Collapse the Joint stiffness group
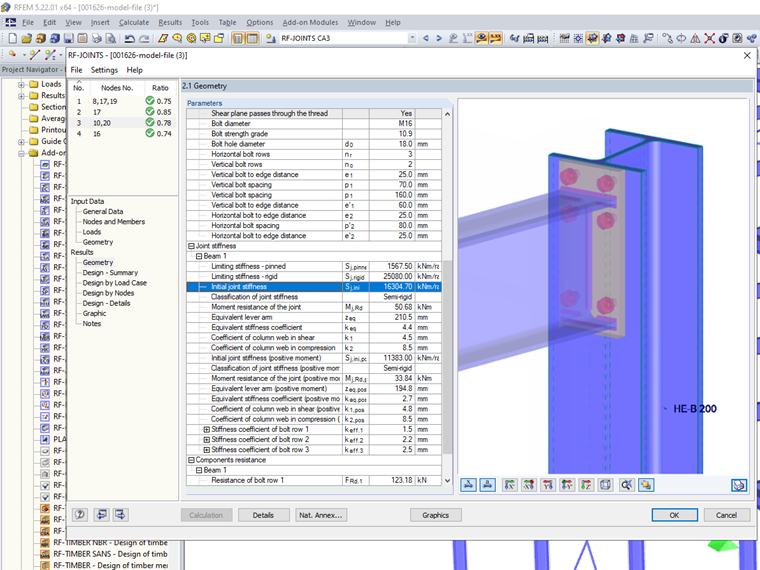The image size is (760, 570). point(191,246)
